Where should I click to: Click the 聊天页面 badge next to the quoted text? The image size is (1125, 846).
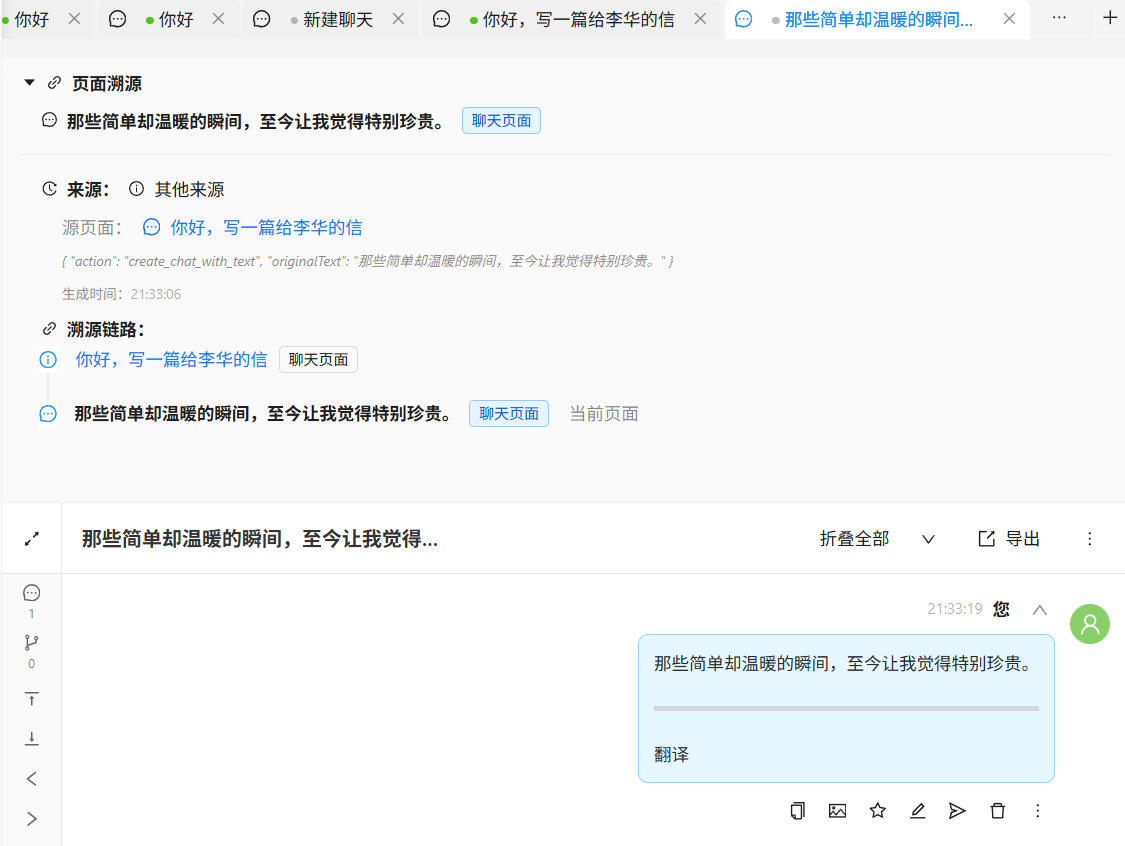click(x=501, y=119)
